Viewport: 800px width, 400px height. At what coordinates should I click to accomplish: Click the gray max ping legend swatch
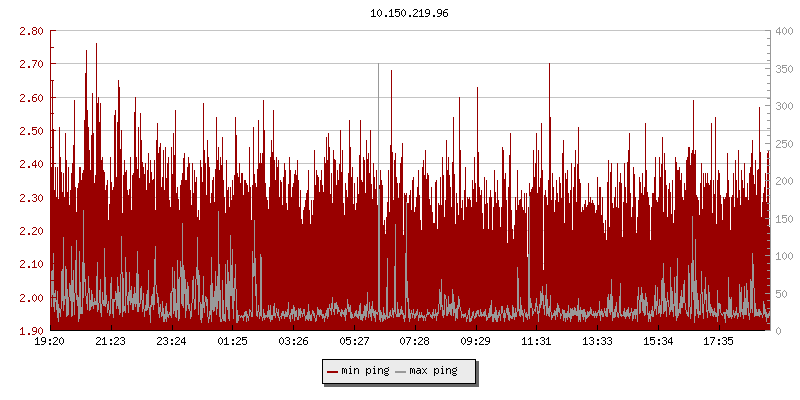coord(401,371)
